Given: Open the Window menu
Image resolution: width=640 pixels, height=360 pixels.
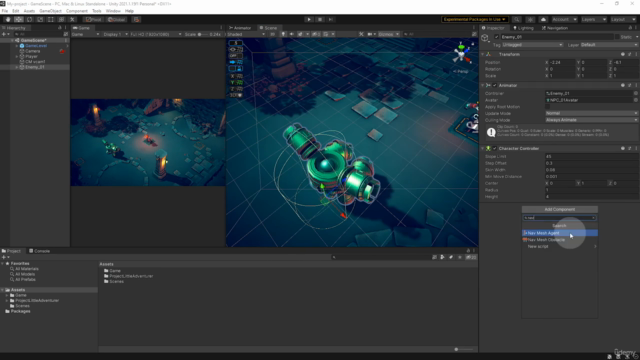Looking at the screenshot, I should tap(113, 11).
